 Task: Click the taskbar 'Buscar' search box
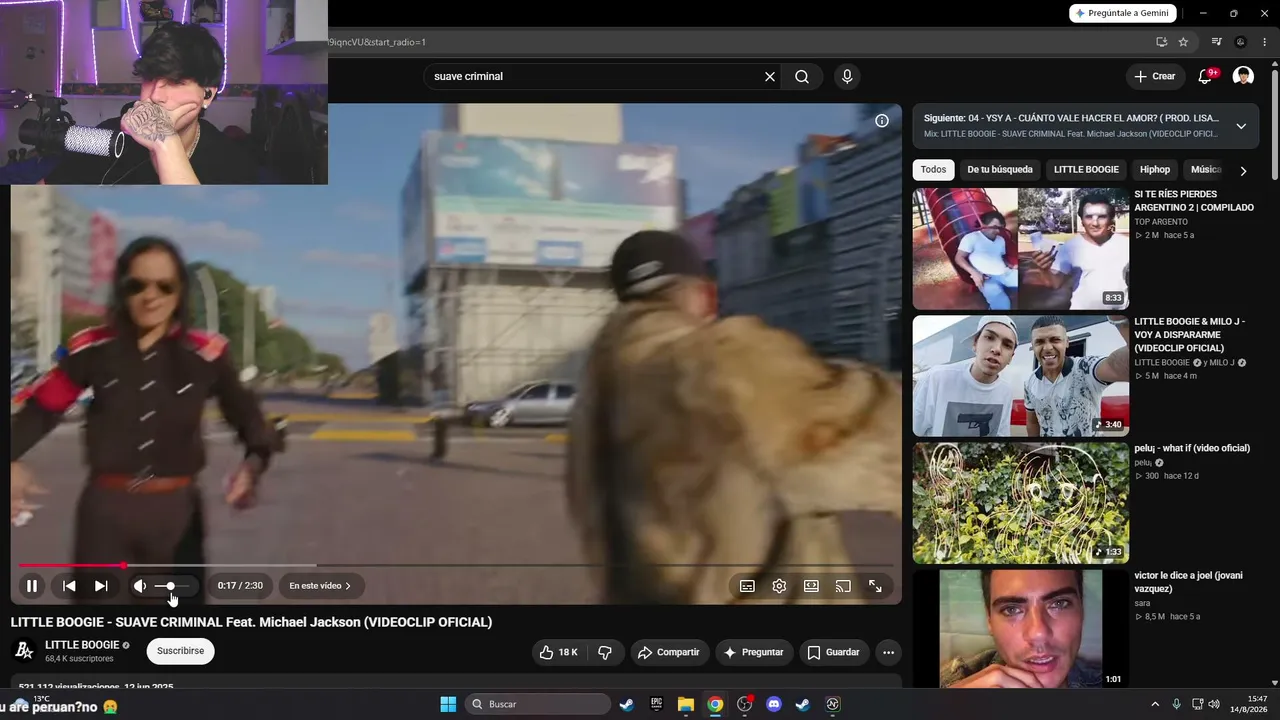coord(538,704)
